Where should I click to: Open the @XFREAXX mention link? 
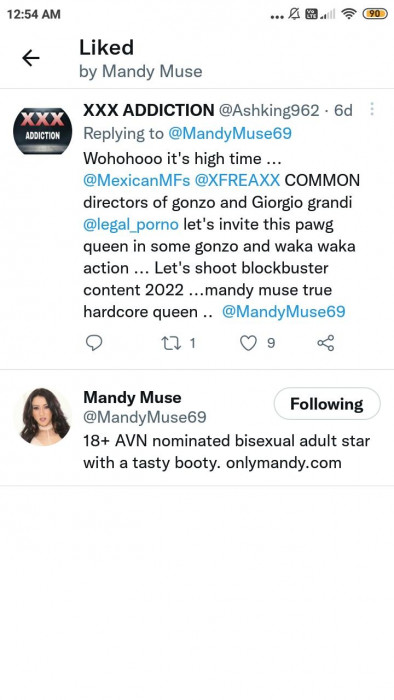point(237,180)
